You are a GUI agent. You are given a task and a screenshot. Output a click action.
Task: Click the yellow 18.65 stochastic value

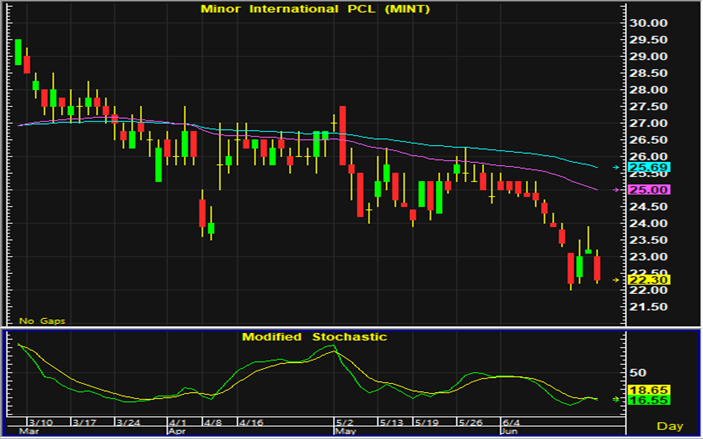[x=649, y=390]
